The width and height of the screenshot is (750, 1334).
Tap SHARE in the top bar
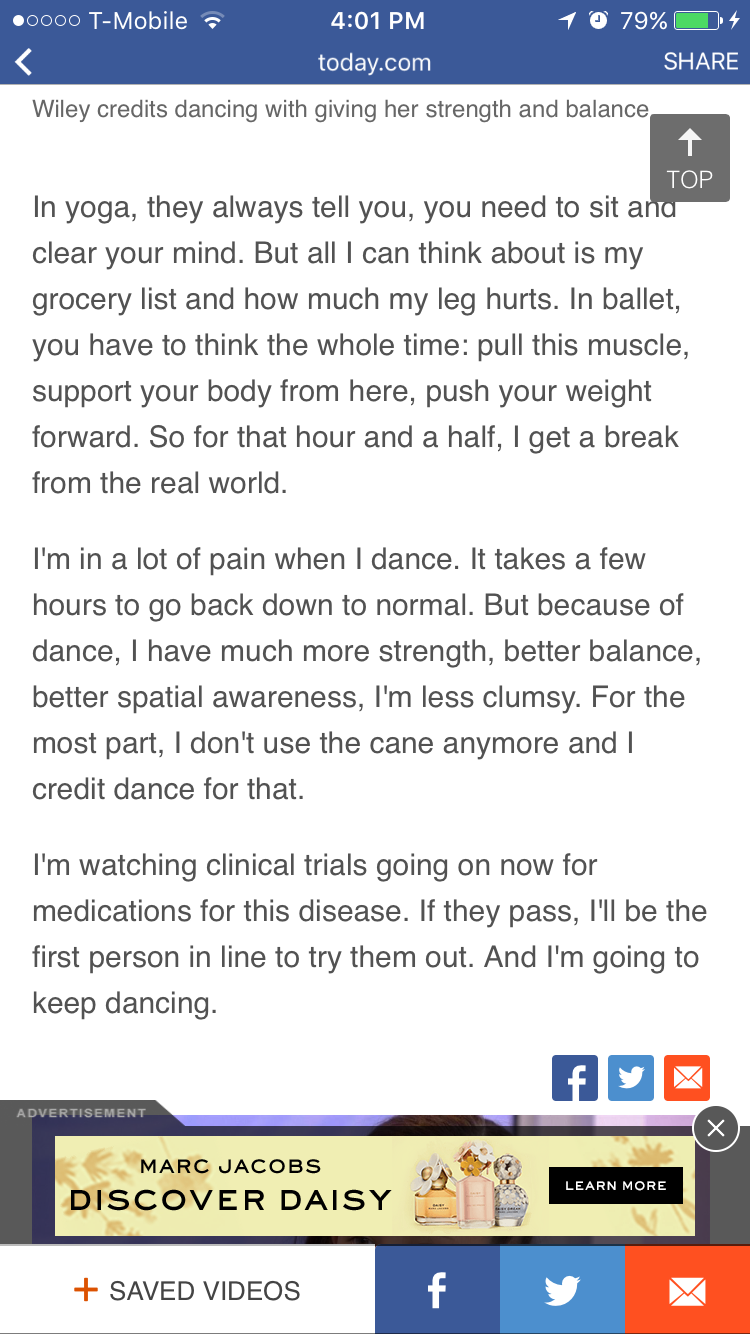(x=700, y=61)
